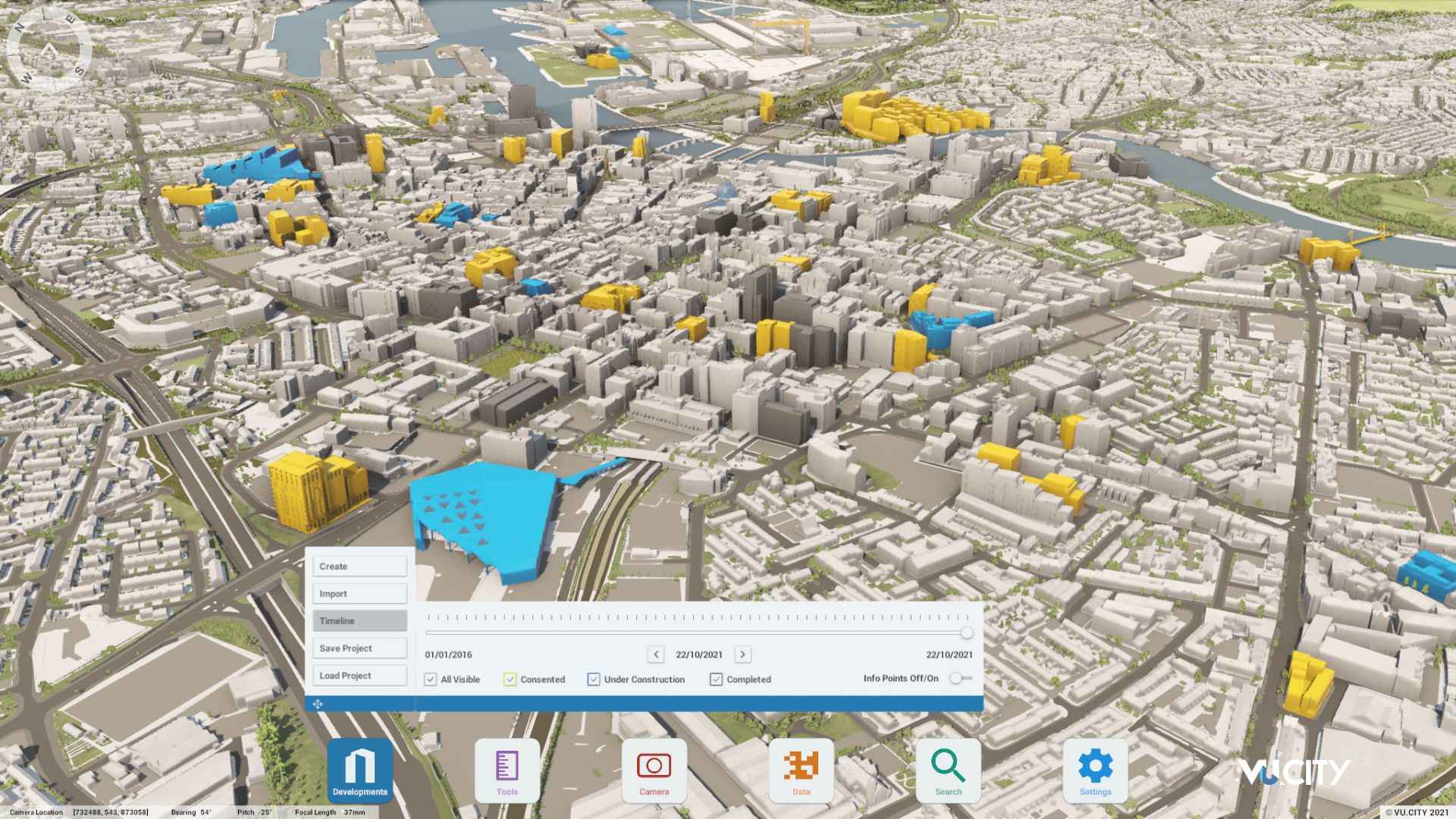Toggle the All Visible checkbox
The width and height of the screenshot is (1456, 819).
click(431, 679)
